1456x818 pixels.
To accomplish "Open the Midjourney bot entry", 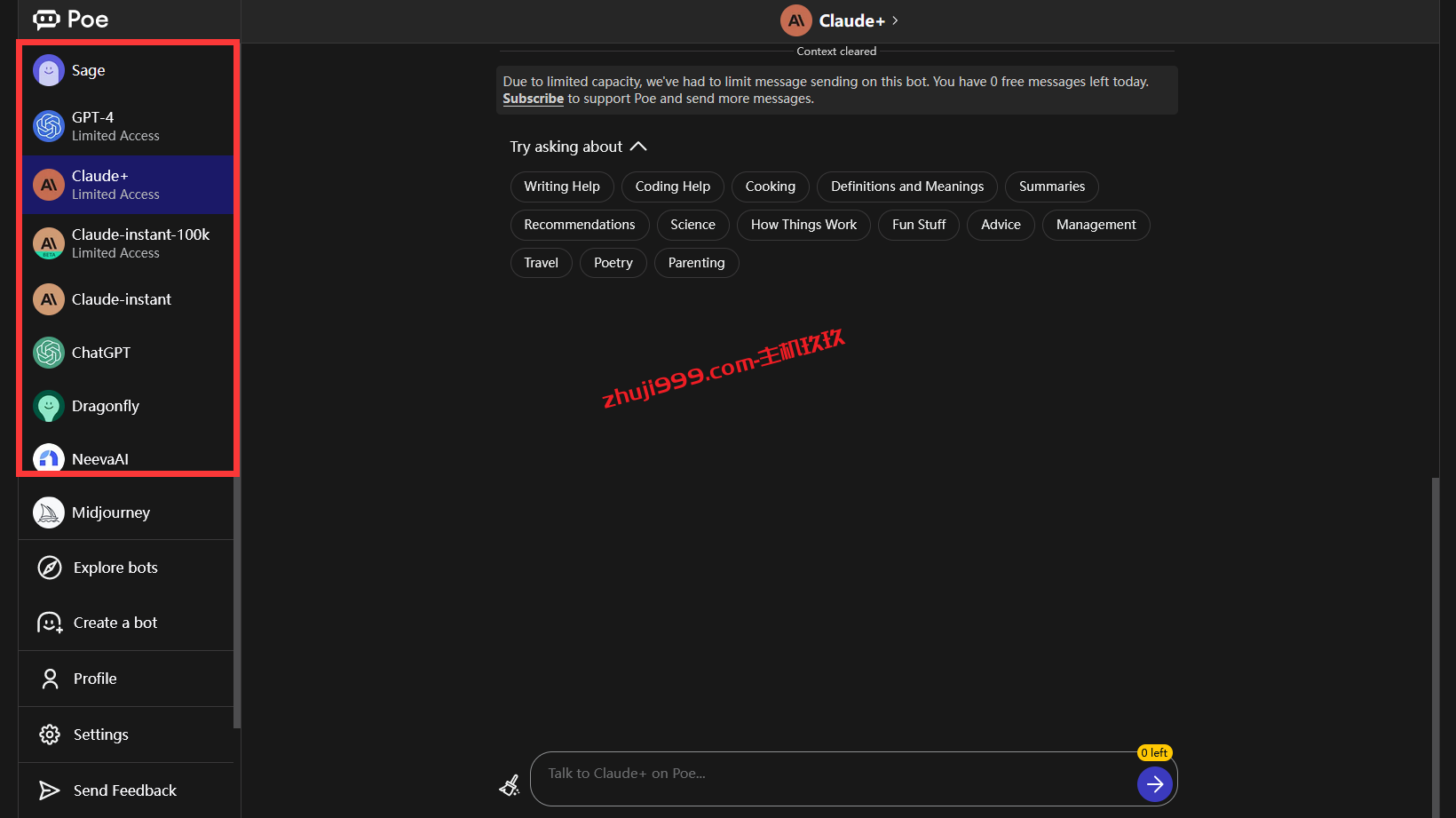I will click(126, 512).
